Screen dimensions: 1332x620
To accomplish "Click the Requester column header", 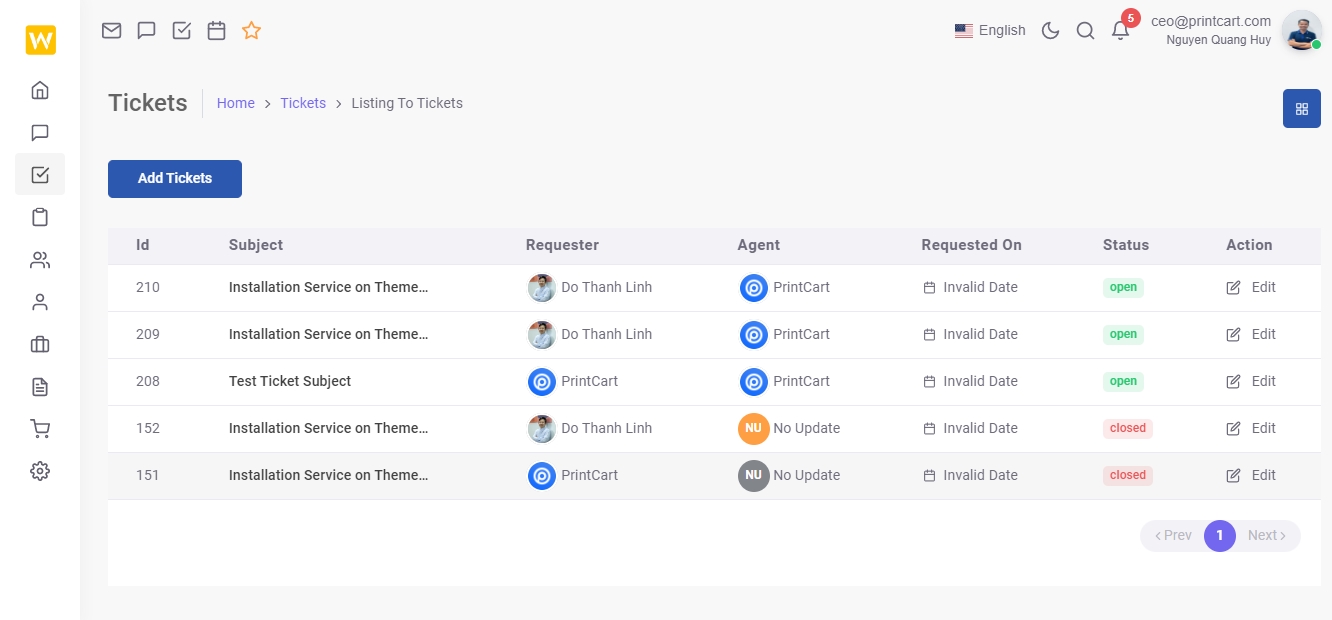I will [x=562, y=245].
